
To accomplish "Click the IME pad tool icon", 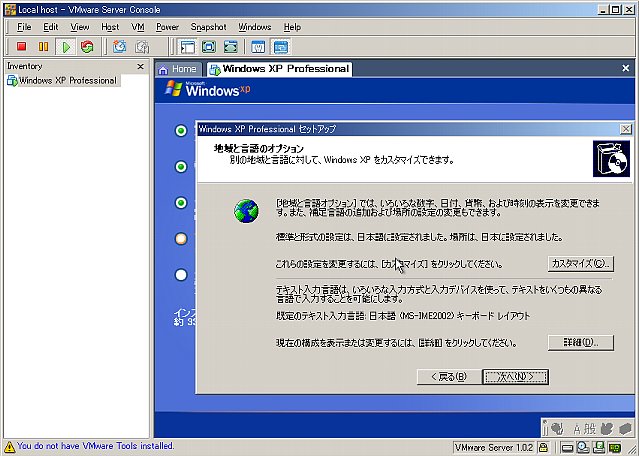I will click(x=607, y=429).
